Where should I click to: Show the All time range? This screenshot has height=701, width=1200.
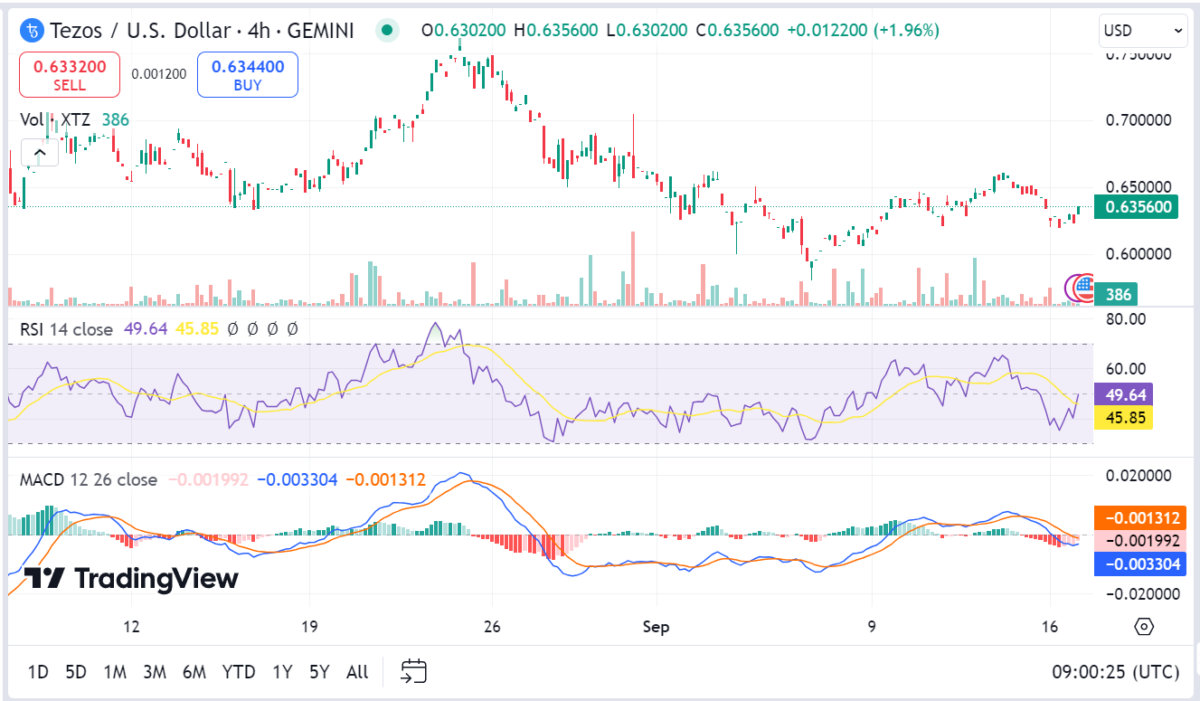(357, 672)
